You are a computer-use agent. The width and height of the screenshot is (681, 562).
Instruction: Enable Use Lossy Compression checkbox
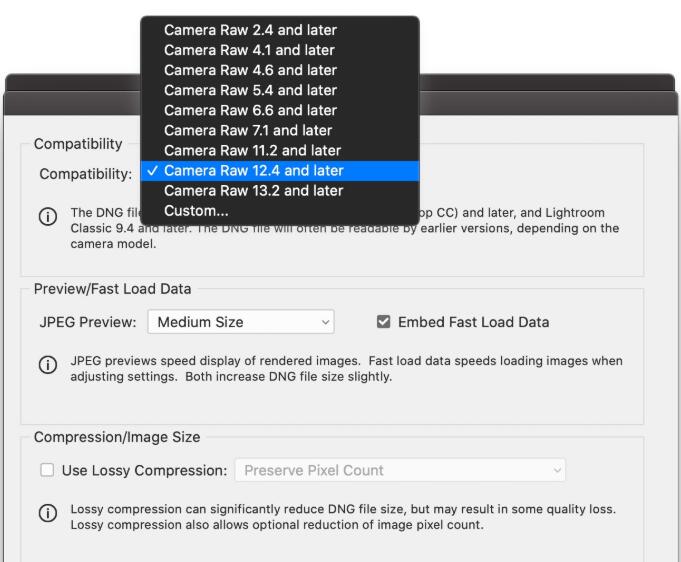click(47, 470)
